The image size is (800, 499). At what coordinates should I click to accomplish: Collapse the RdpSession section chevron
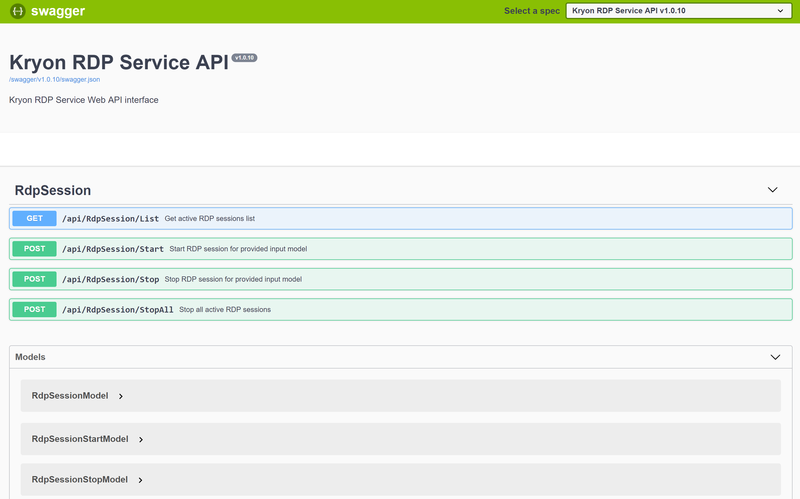pos(772,190)
